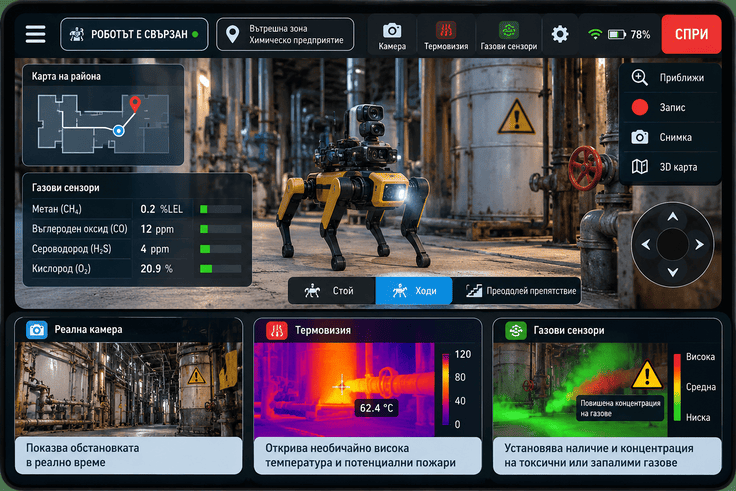Click the 62.4 °C temperature readout
The image size is (736, 491).
(376, 408)
